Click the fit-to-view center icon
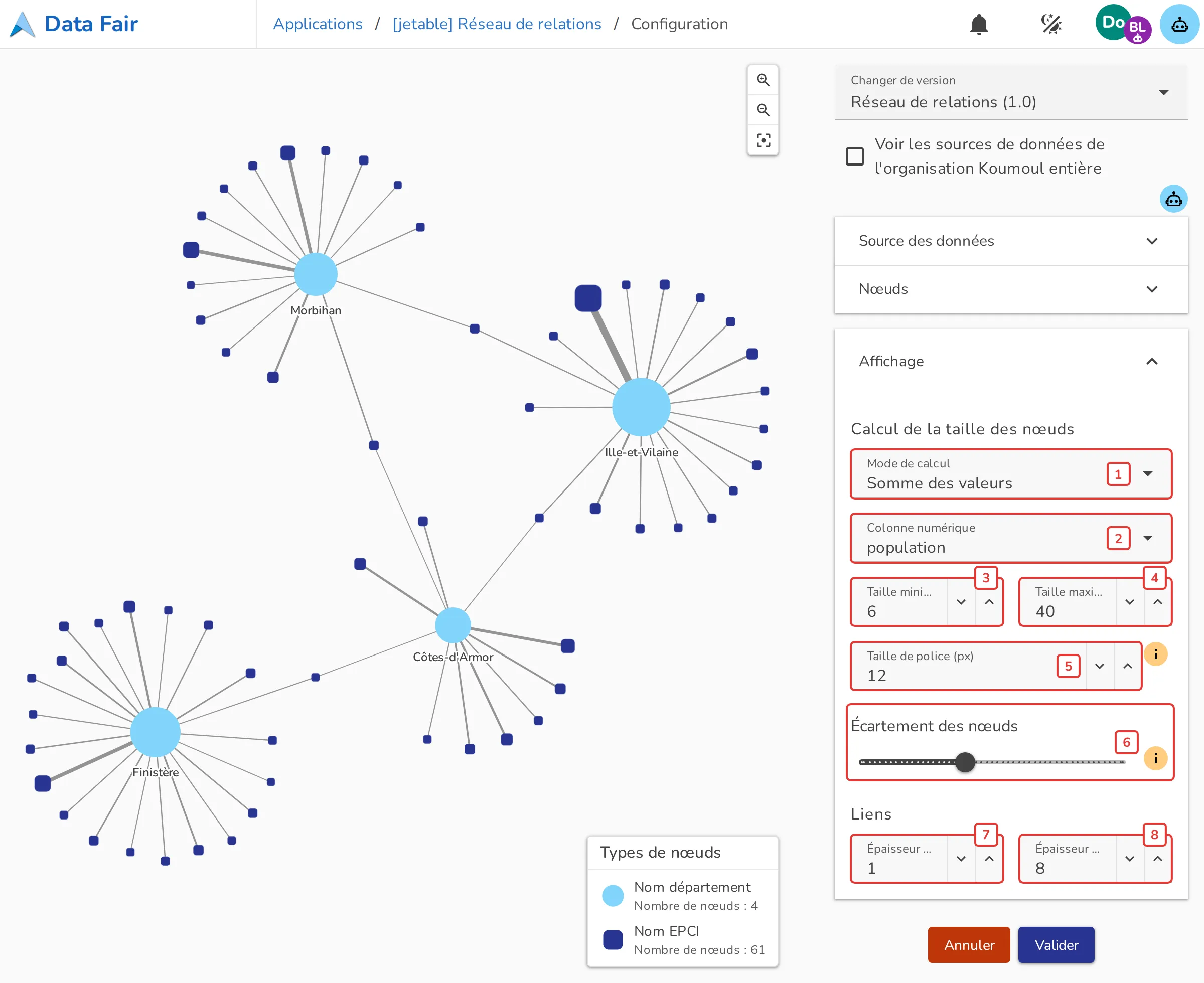The image size is (1204, 983). click(763, 140)
